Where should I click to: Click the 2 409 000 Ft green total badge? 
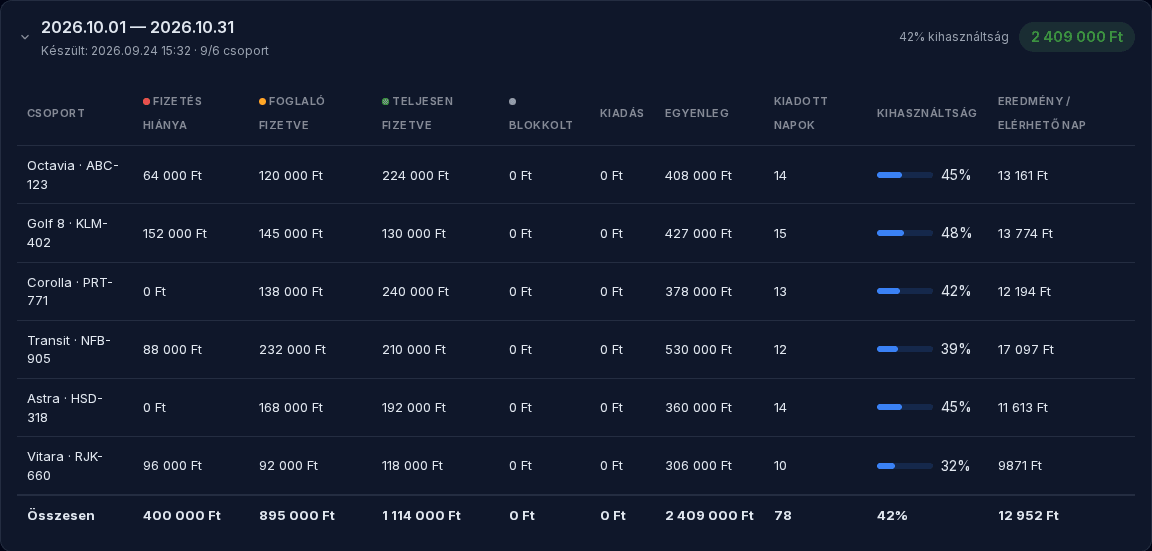pos(1077,37)
